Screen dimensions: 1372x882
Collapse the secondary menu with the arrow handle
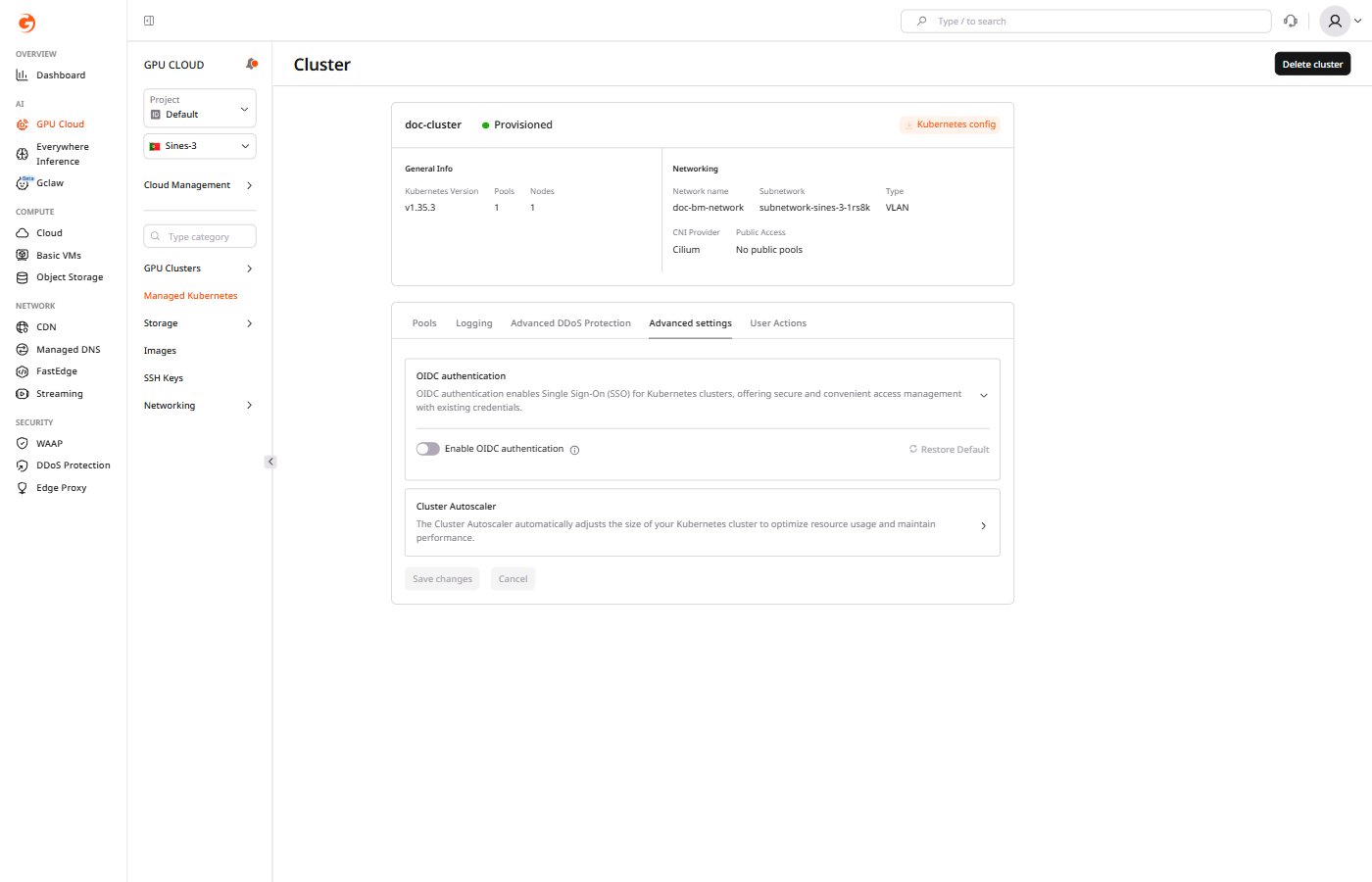(x=270, y=462)
